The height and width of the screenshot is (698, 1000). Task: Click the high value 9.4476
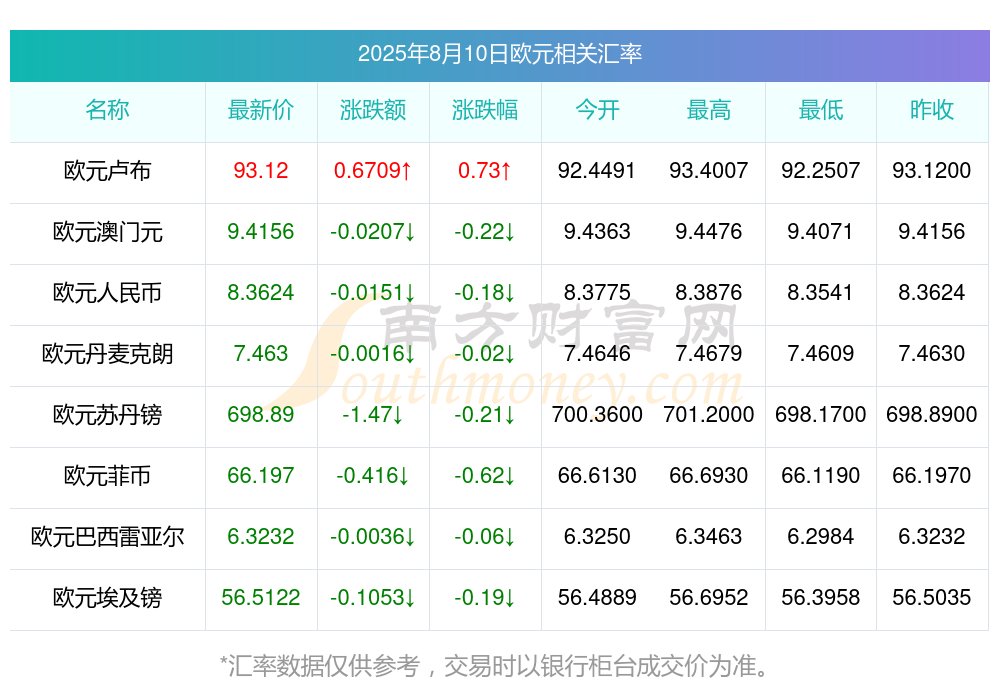click(x=709, y=231)
